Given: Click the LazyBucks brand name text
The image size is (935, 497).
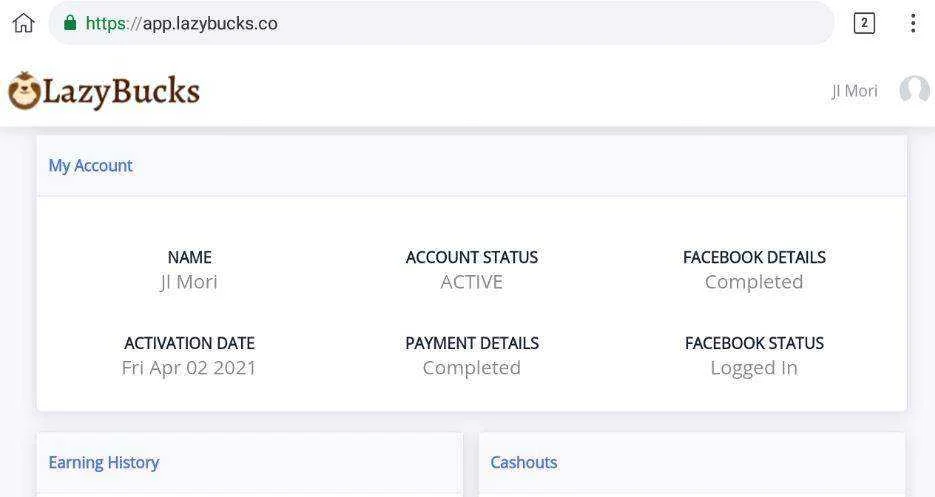Looking at the screenshot, I should (121, 92).
